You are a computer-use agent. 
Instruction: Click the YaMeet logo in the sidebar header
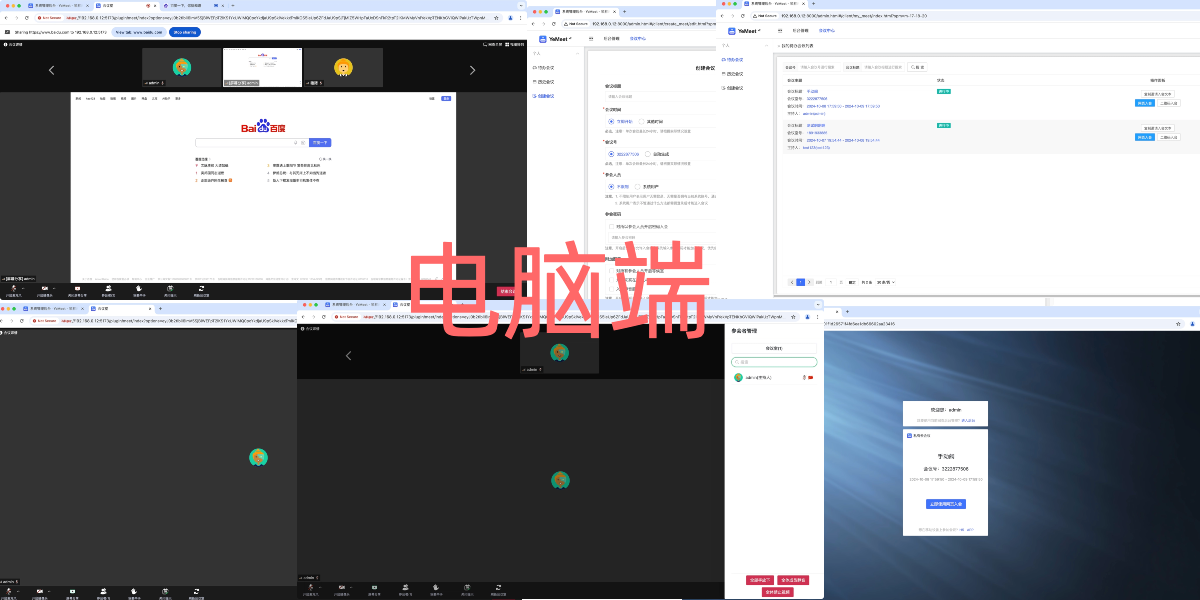(544, 38)
